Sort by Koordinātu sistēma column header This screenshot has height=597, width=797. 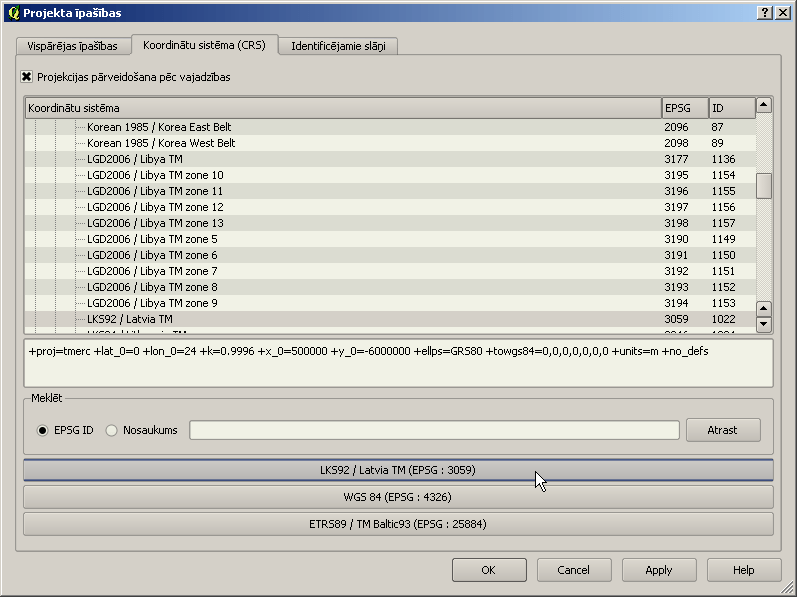coord(343,108)
